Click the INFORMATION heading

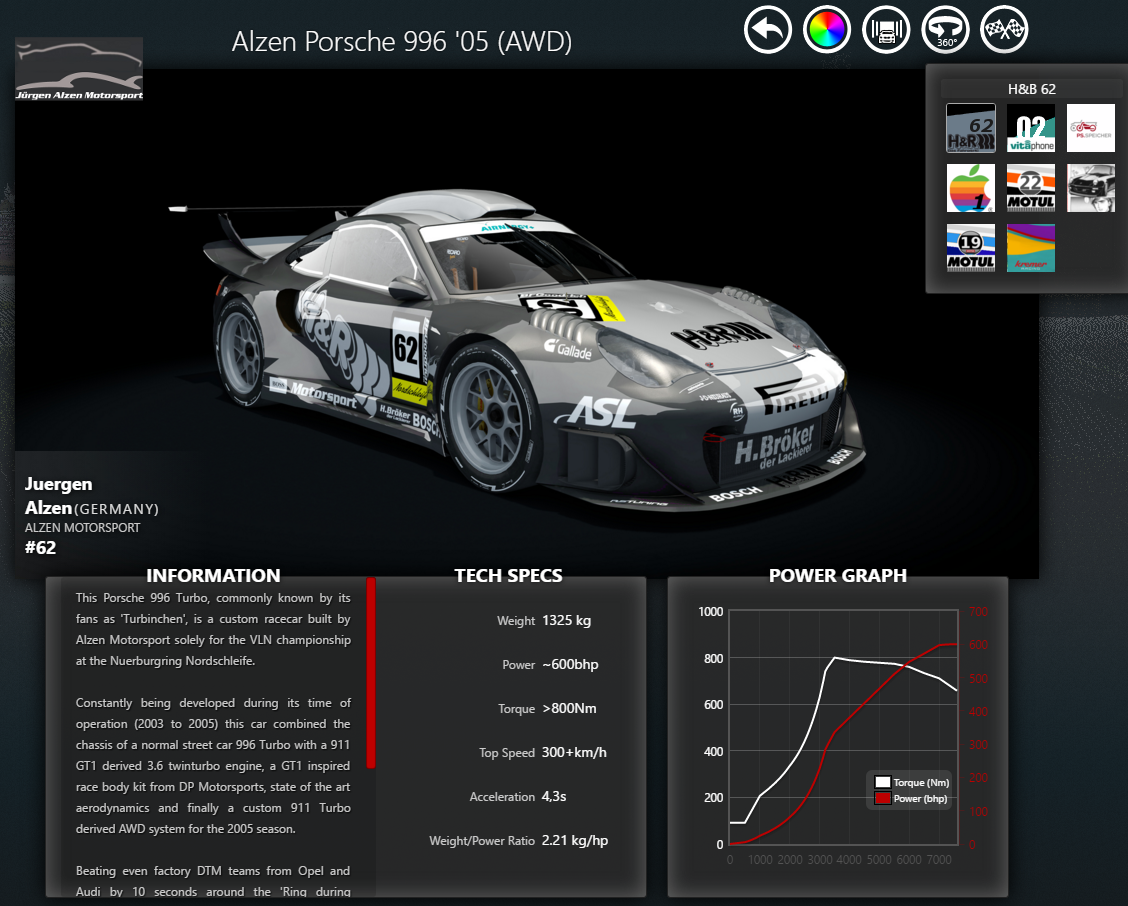[x=213, y=576]
